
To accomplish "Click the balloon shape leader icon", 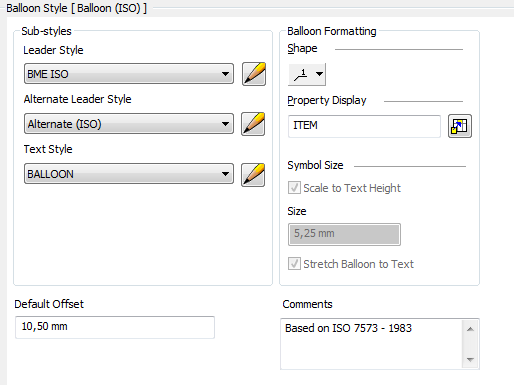I will point(301,74).
